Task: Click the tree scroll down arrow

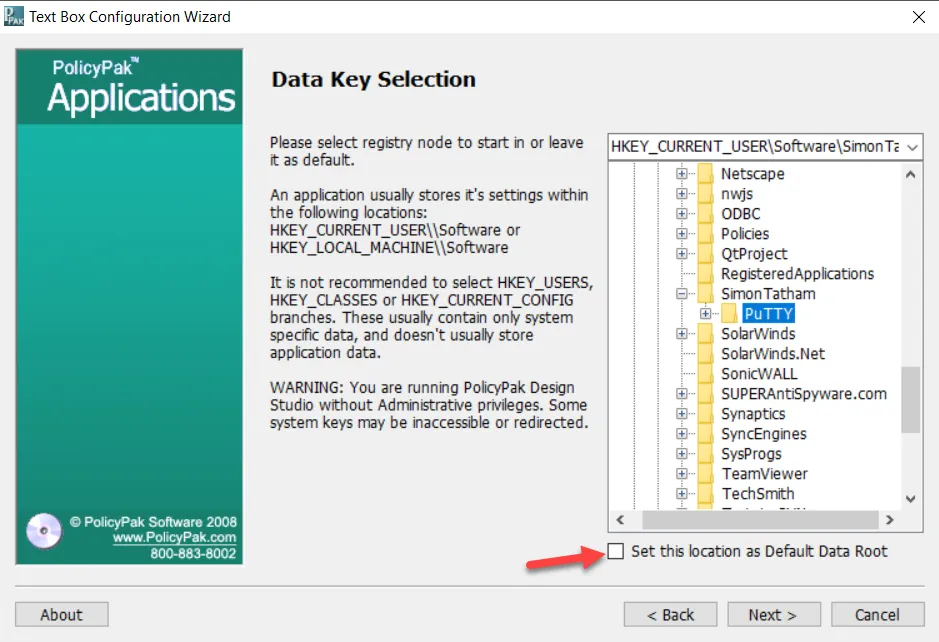Action: (911, 499)
